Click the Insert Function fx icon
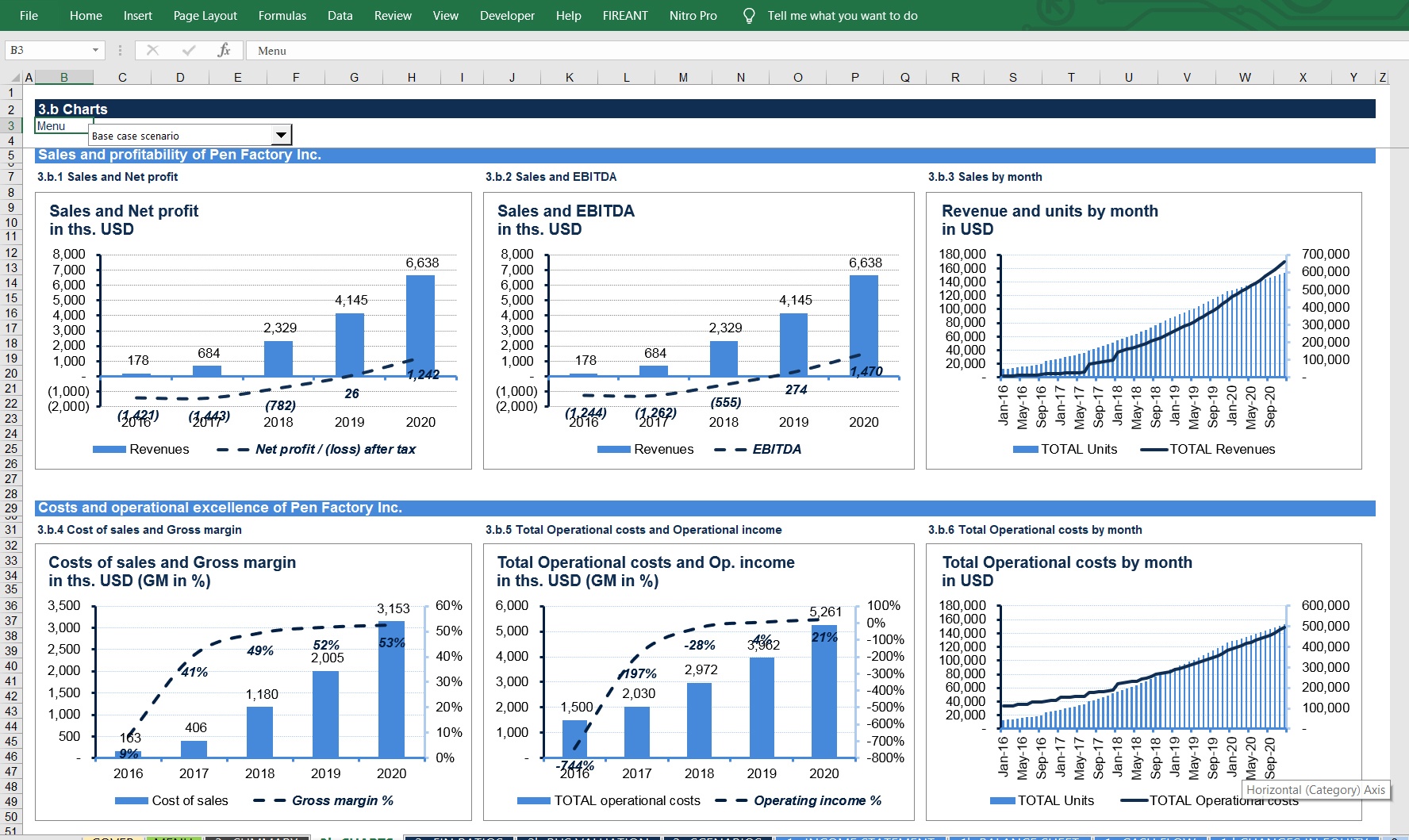The width and height of the screenshot is (1409, 840). point(224,50)
